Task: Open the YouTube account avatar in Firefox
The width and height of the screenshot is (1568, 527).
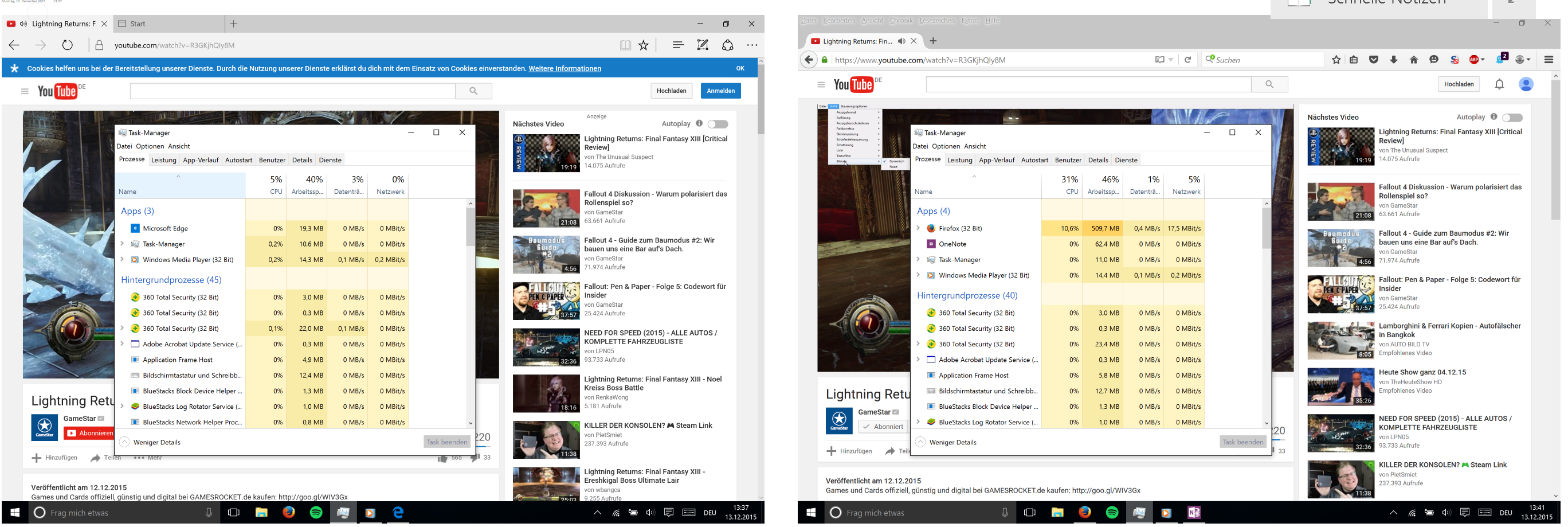Action: [x=1526, y=84]
